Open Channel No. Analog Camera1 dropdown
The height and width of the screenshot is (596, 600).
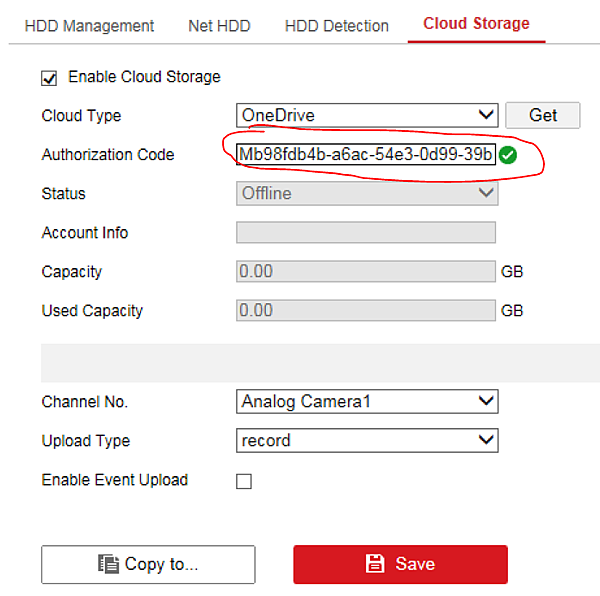click(367, 401)
